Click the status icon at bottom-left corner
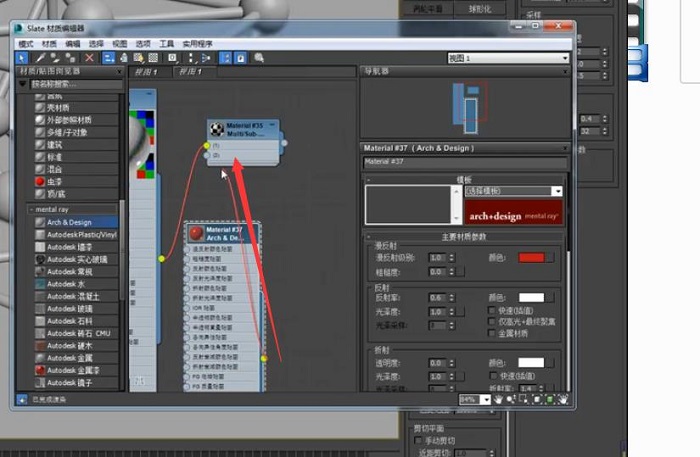 (x=21, y=399)
